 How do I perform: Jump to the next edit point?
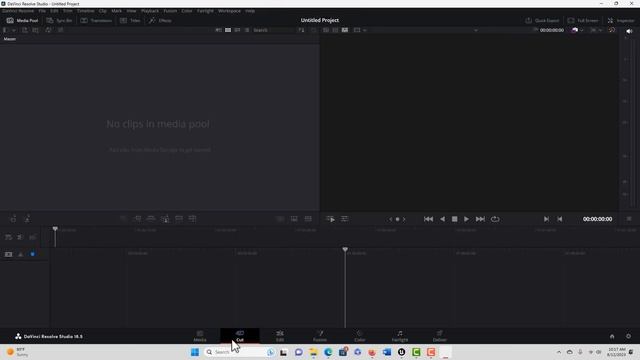(x=546, y=219)
